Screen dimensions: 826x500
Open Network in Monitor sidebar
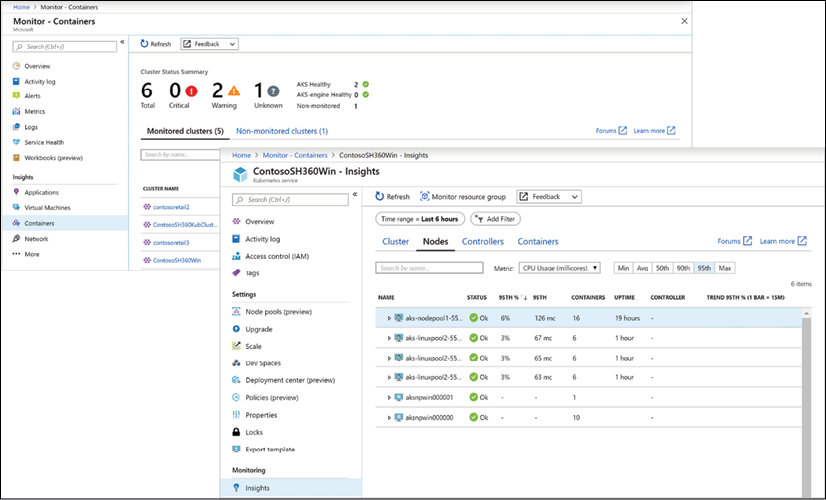[36, 239]
